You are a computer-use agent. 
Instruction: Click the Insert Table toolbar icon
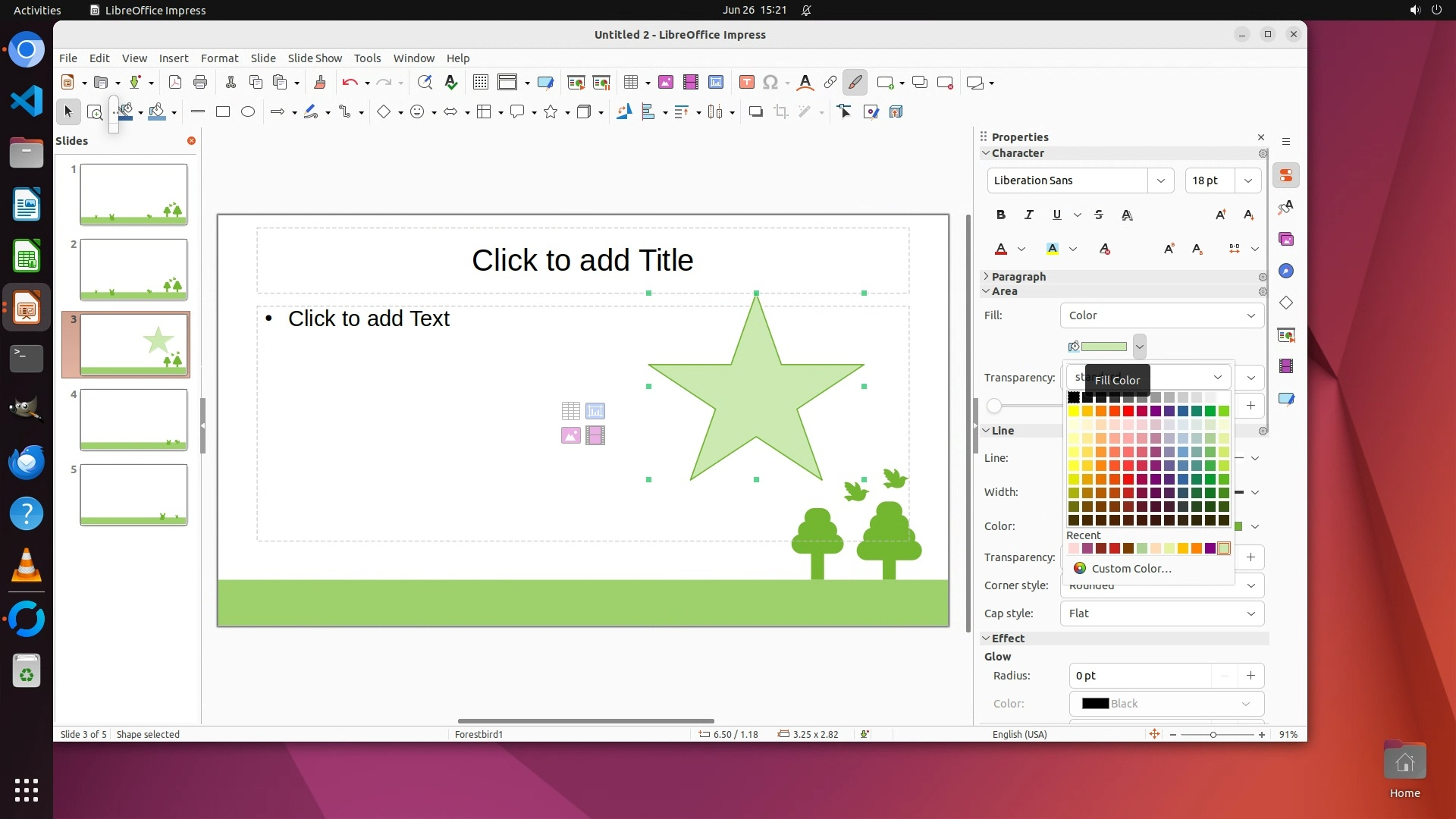[631, 83]
